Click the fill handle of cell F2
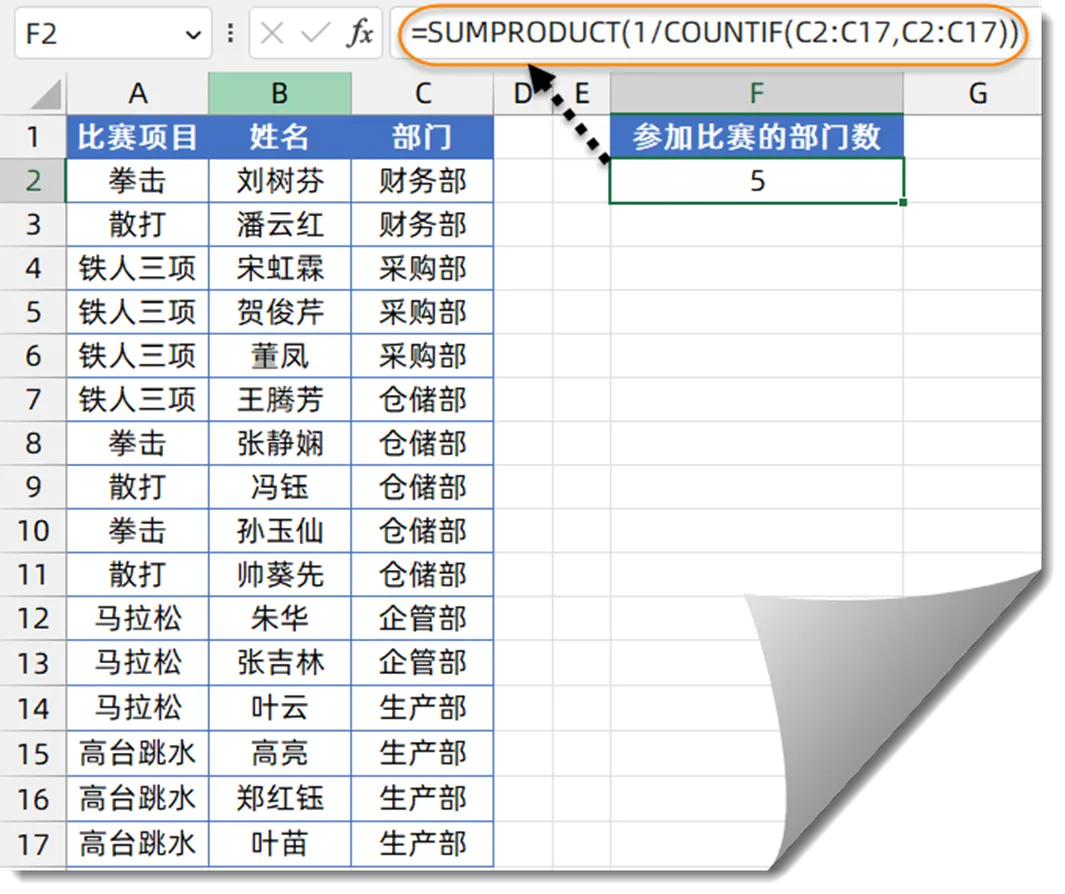The image size is (1065, 894). pyautogui.click(x=903, y=202)
